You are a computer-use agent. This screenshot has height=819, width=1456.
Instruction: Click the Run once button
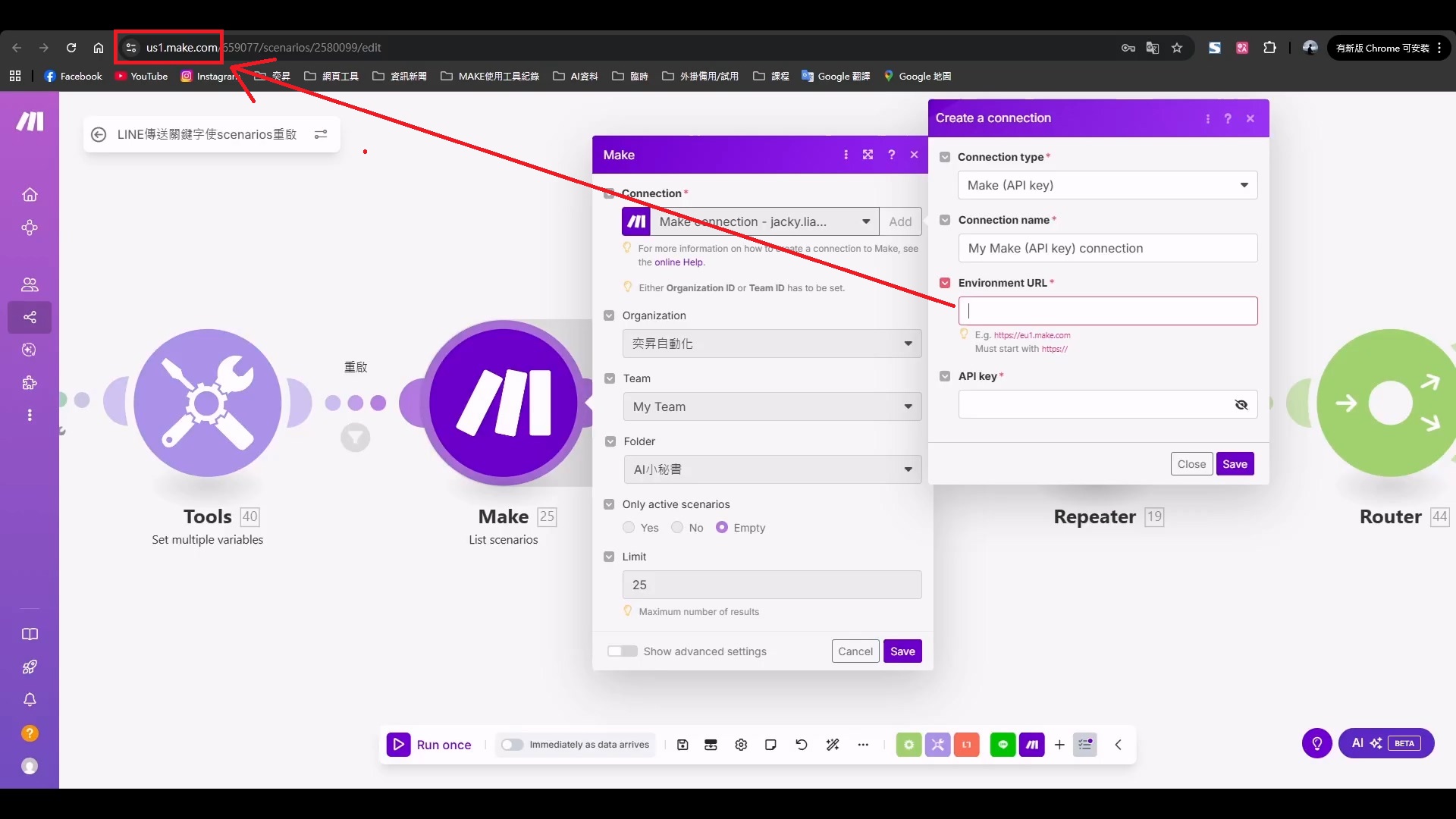coord(429,745)
